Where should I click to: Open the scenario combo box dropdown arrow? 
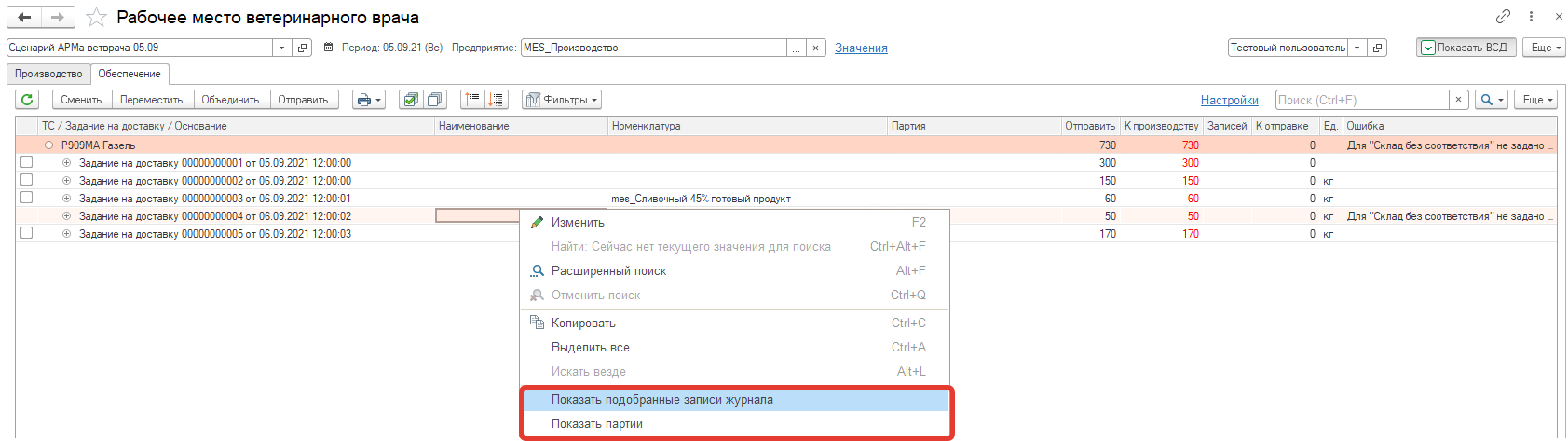point(281,48)
